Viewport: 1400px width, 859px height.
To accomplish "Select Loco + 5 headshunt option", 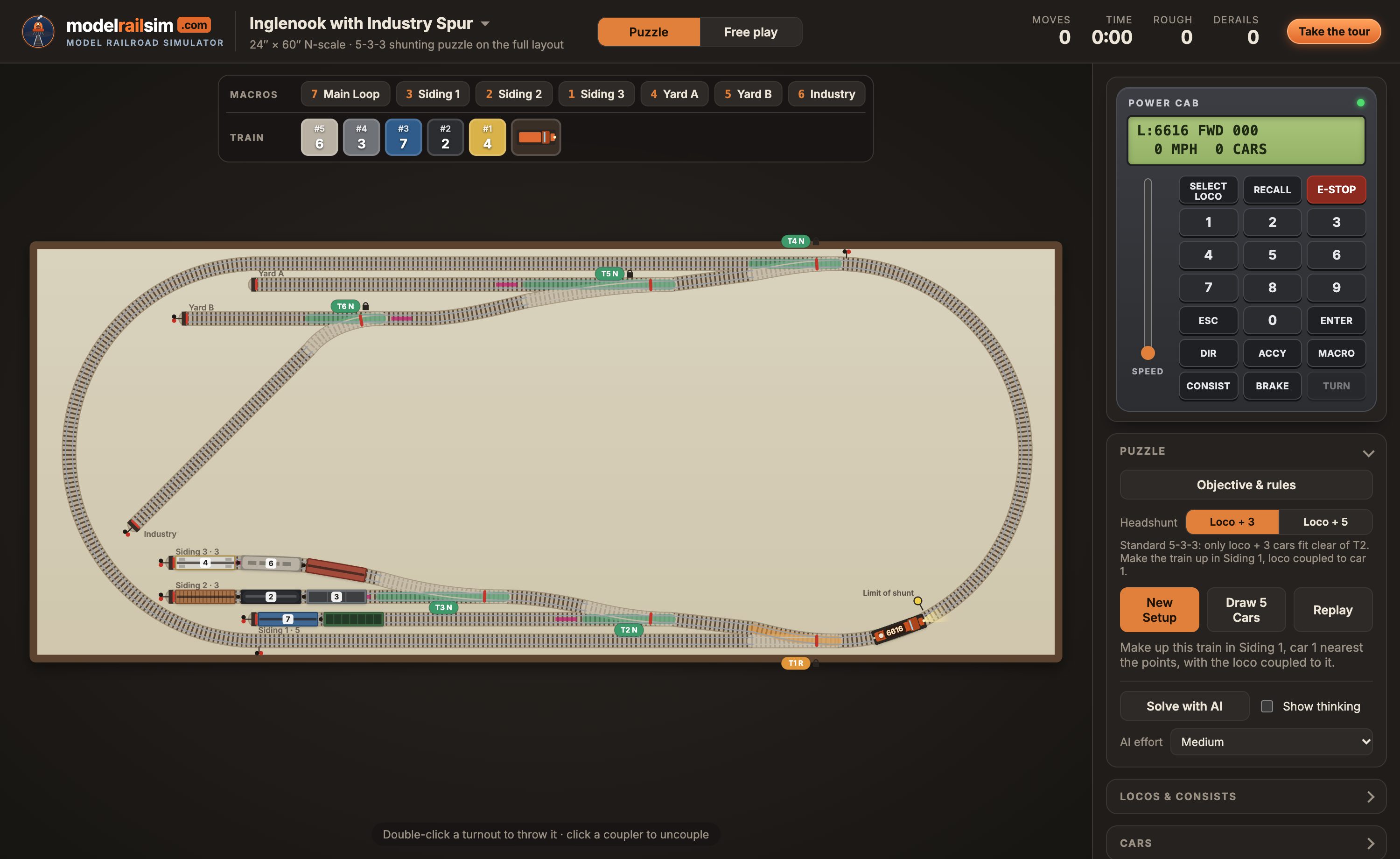I will pos(1325,522).
